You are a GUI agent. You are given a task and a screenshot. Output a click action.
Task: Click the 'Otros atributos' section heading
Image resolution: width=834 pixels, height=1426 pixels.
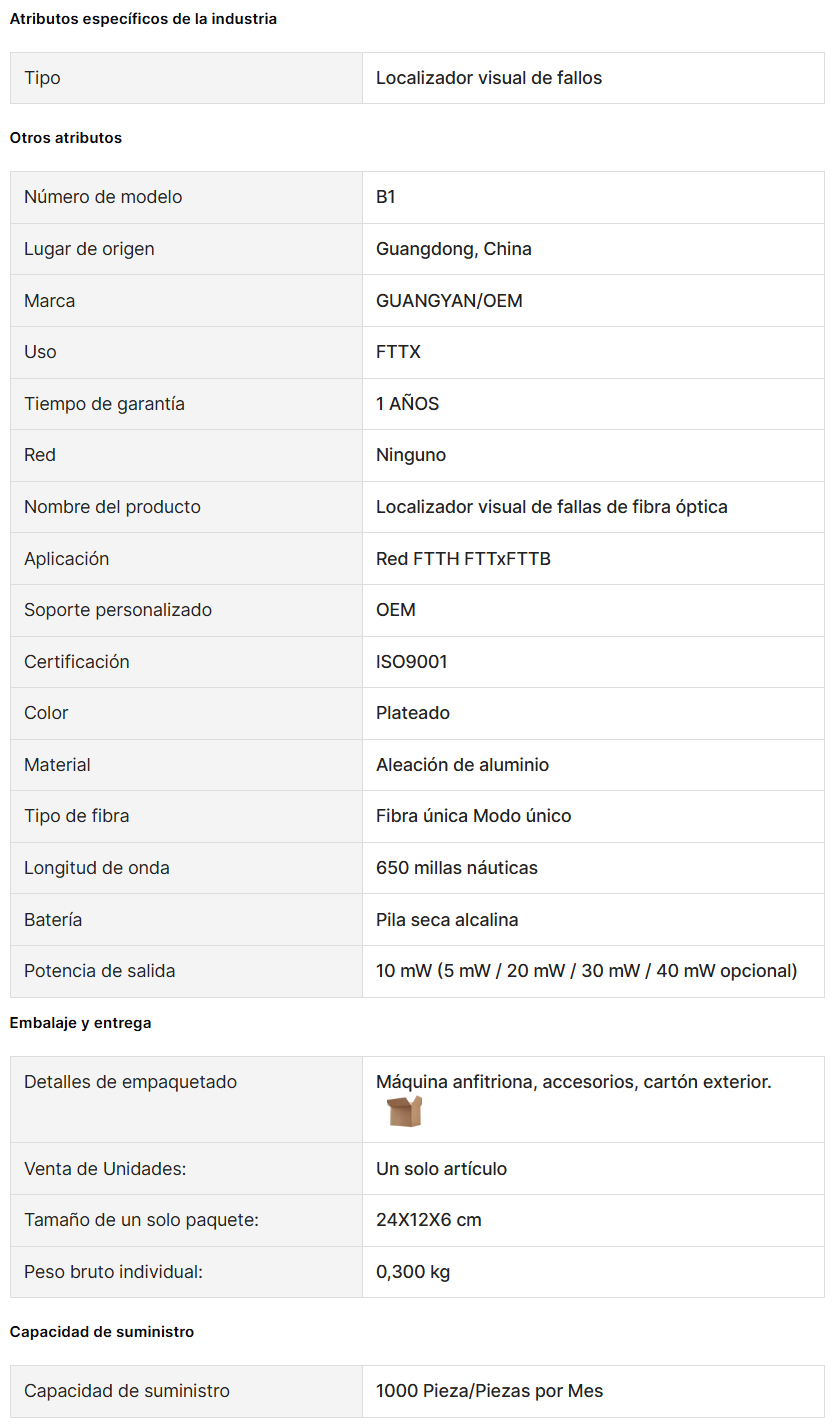click(66, 138)
